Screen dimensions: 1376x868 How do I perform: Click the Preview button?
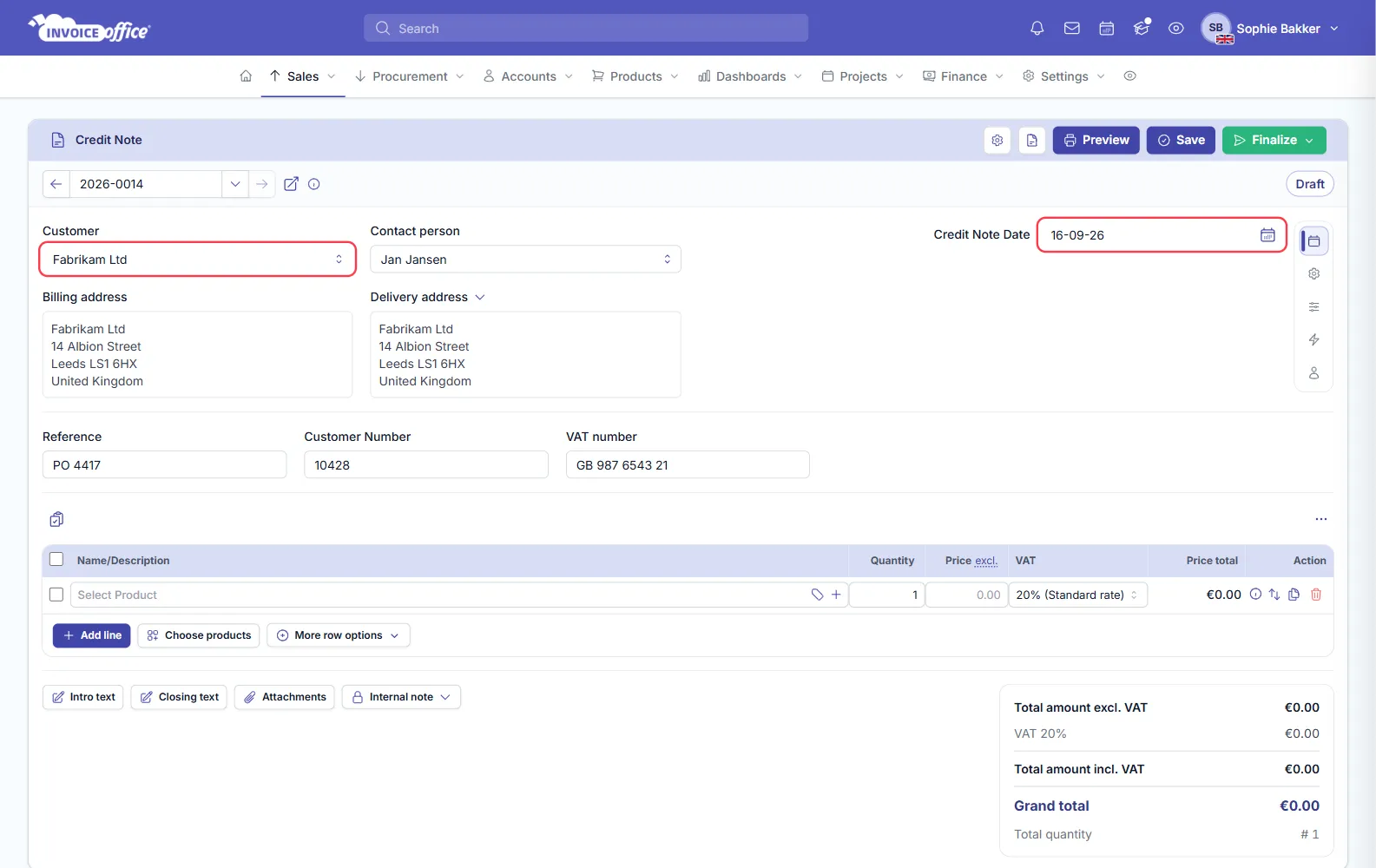(x=1096, y=140)
